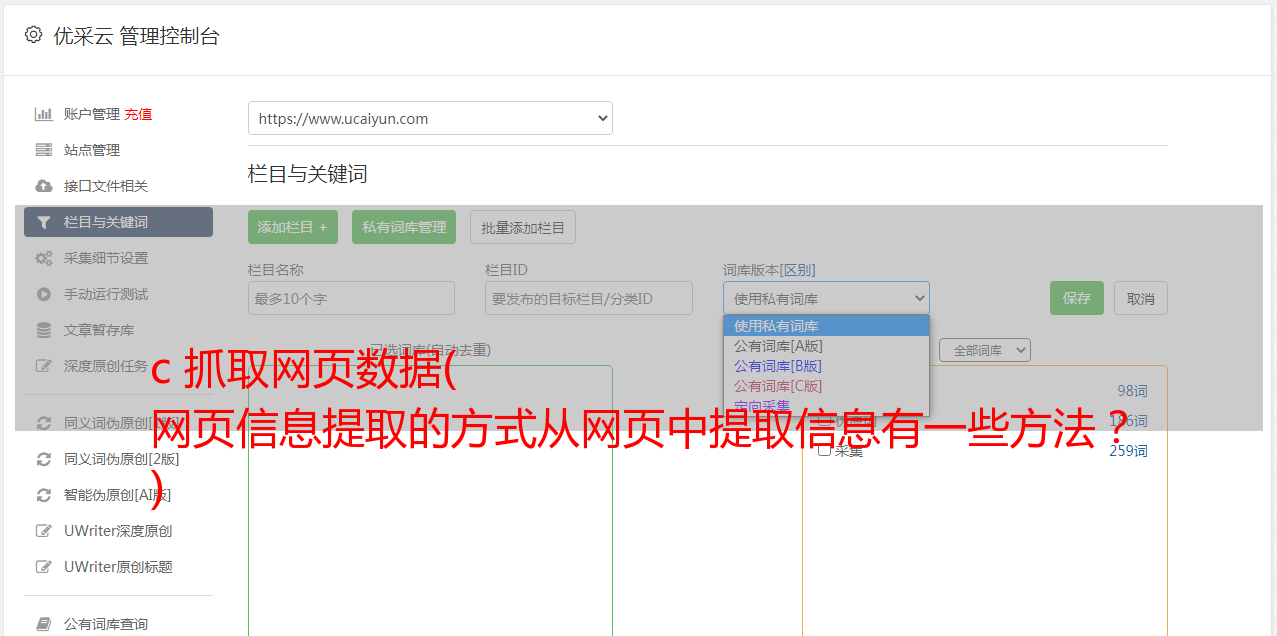Viewport: 1277px width, 636px height.
Task: Open 文章暂存库 via its database icon
Action: pyautogui.click(x=44, y=330)
